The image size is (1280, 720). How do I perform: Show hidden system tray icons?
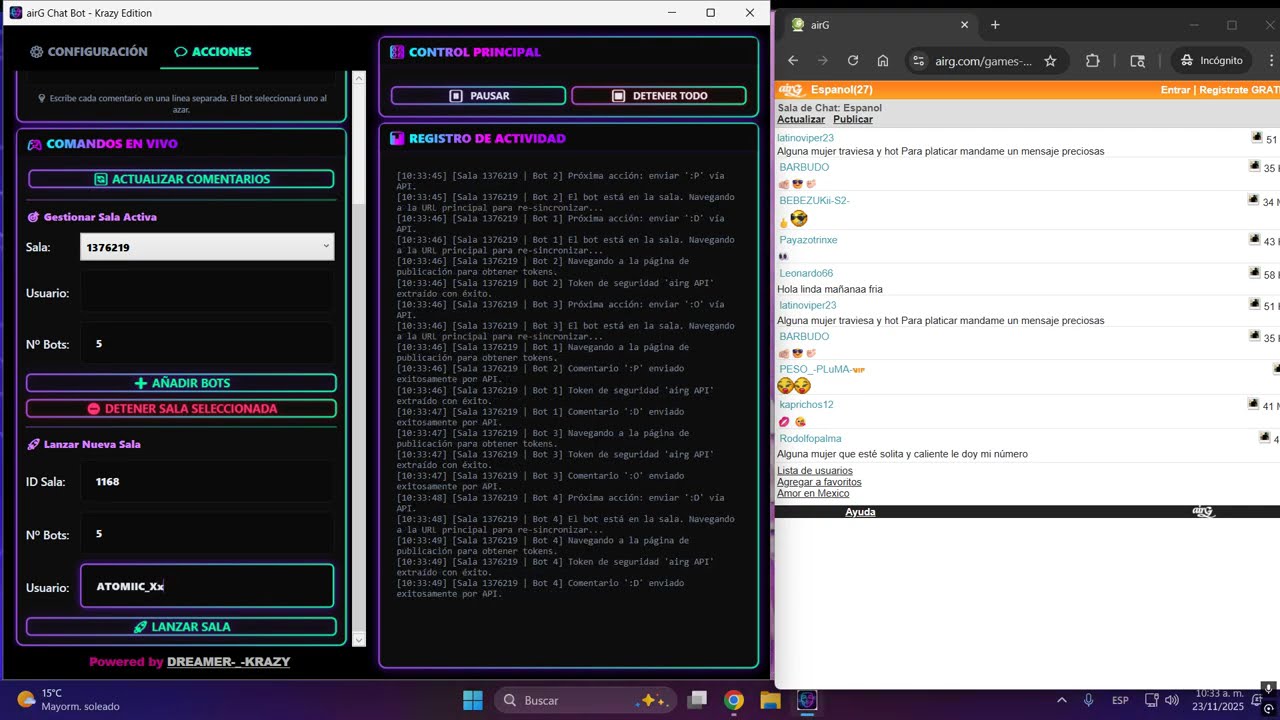pyautogui.click(x=1061, y=701)
